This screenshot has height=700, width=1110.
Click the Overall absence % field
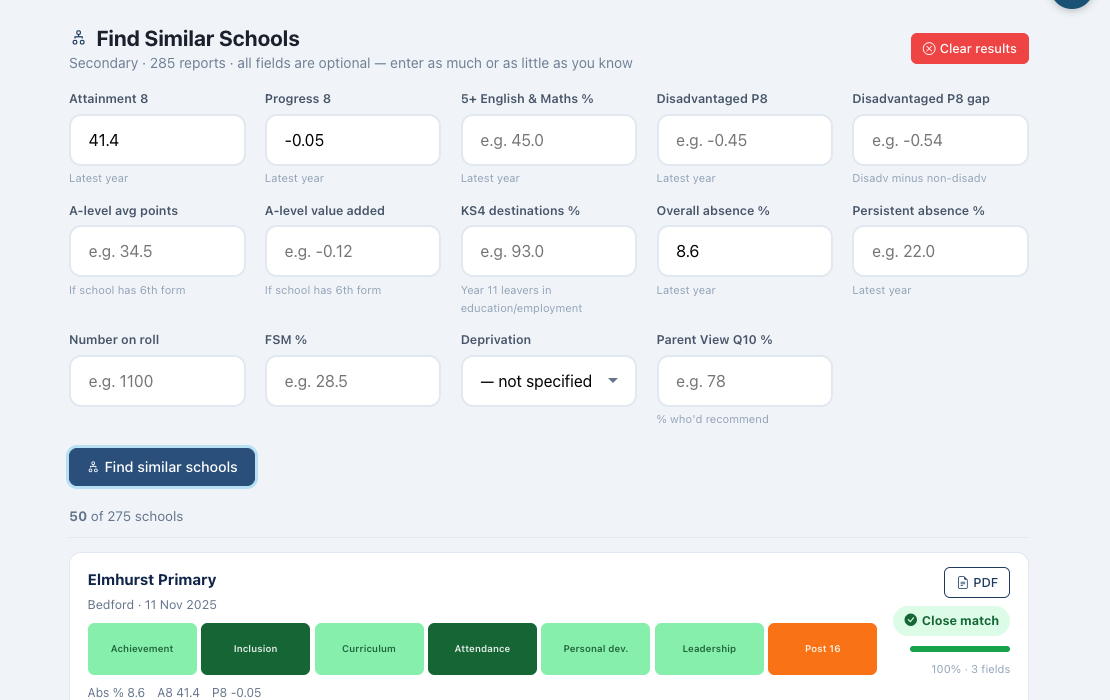(x=745, y=251)
